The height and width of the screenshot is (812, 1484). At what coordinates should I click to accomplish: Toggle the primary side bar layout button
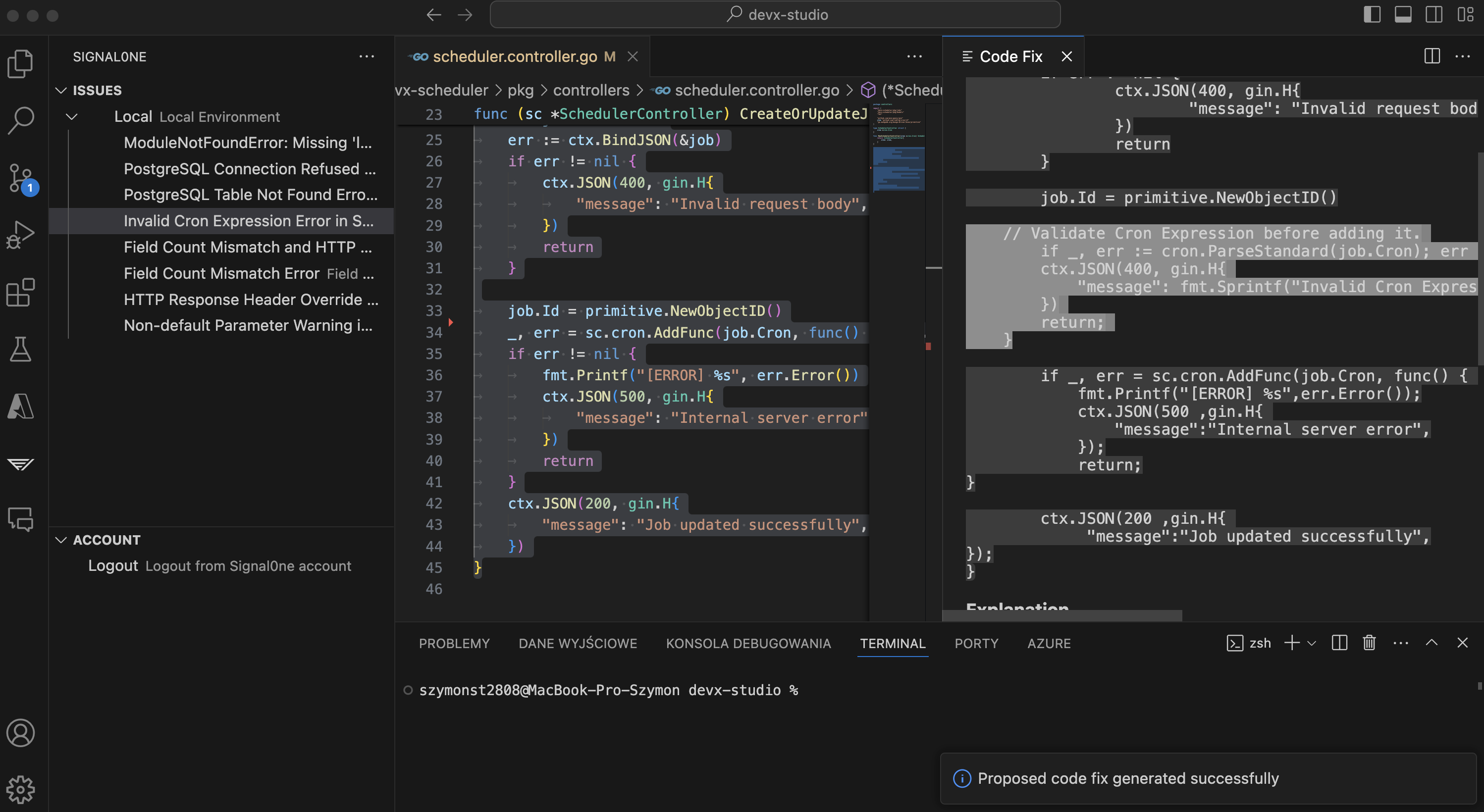(1372, 14)
